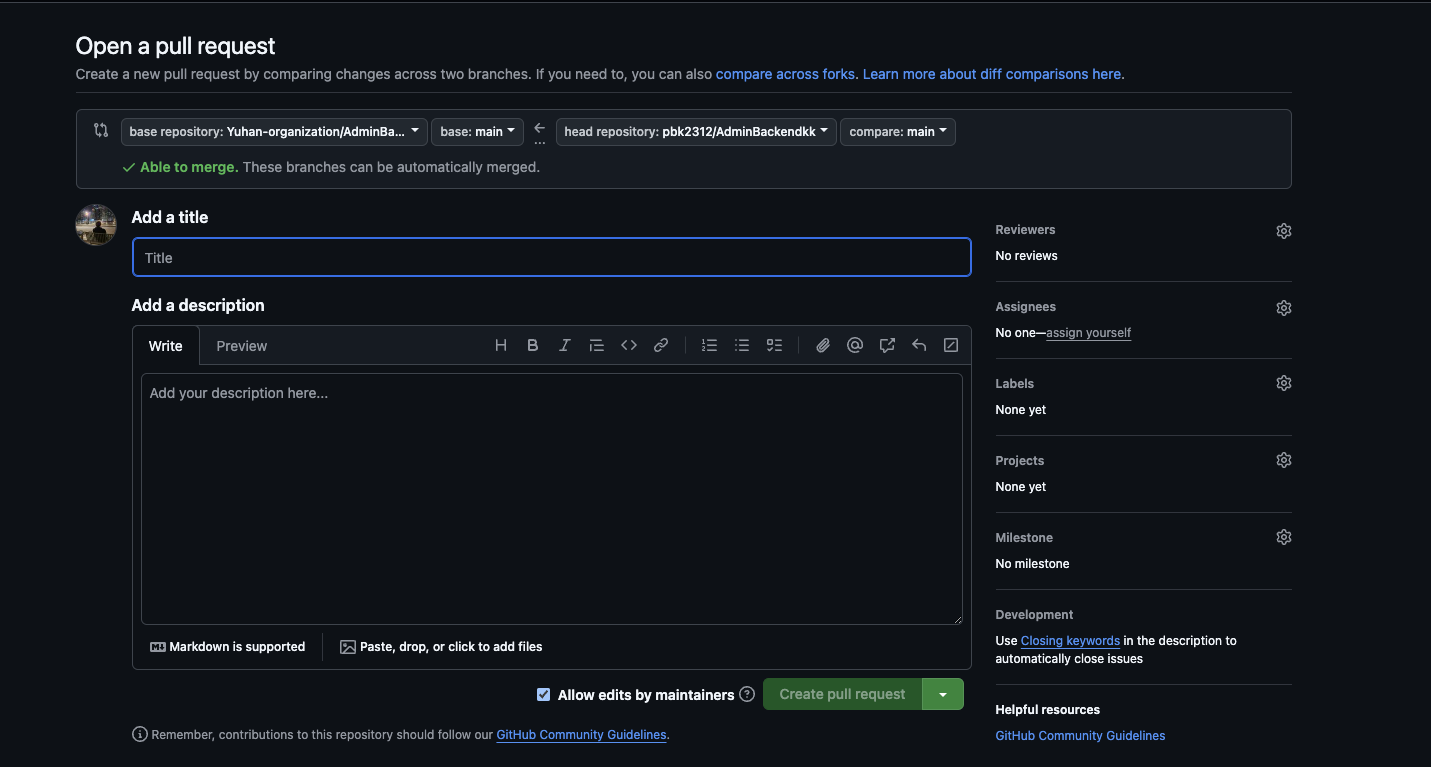
Task: Insert an unordered bullet list
Action: coord(742,345)
